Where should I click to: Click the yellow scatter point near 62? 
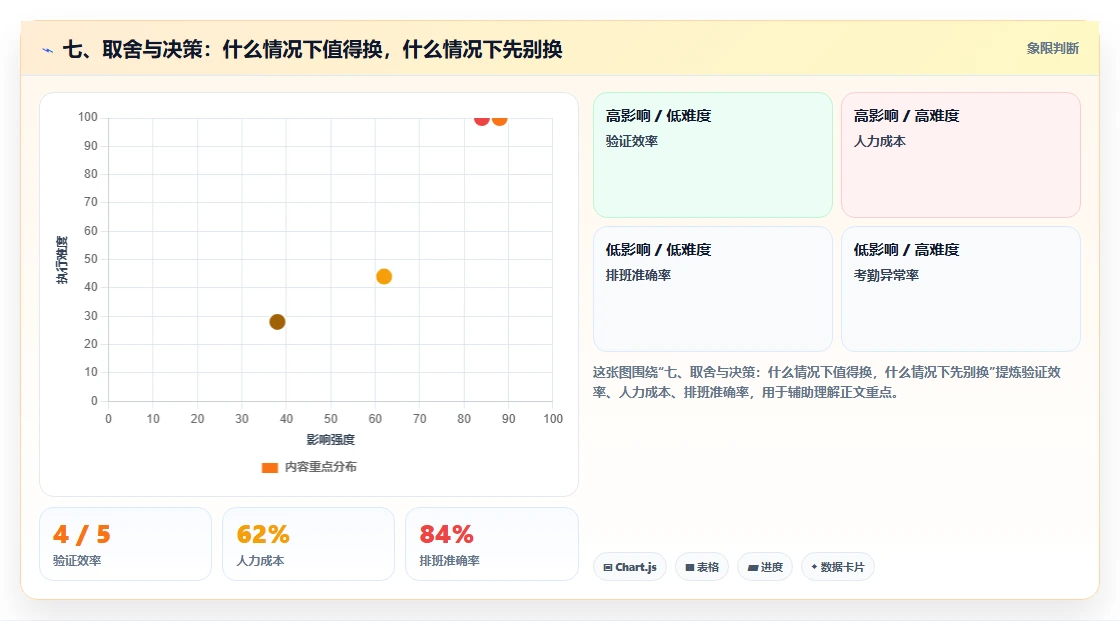(x=384, y=277)
